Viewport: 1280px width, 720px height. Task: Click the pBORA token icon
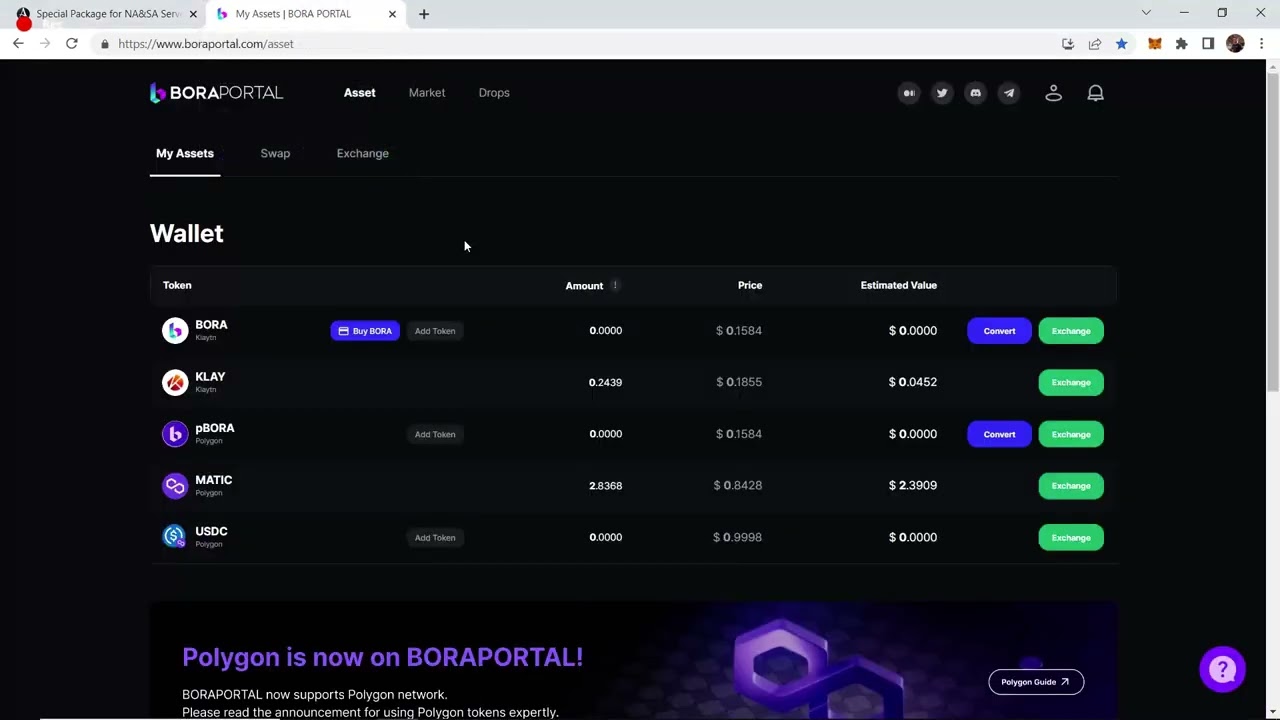(175, 434)
